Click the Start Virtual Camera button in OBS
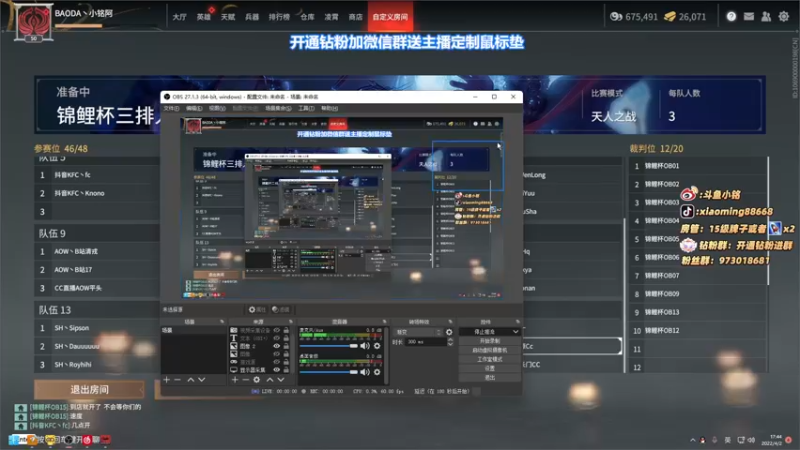 490,350
